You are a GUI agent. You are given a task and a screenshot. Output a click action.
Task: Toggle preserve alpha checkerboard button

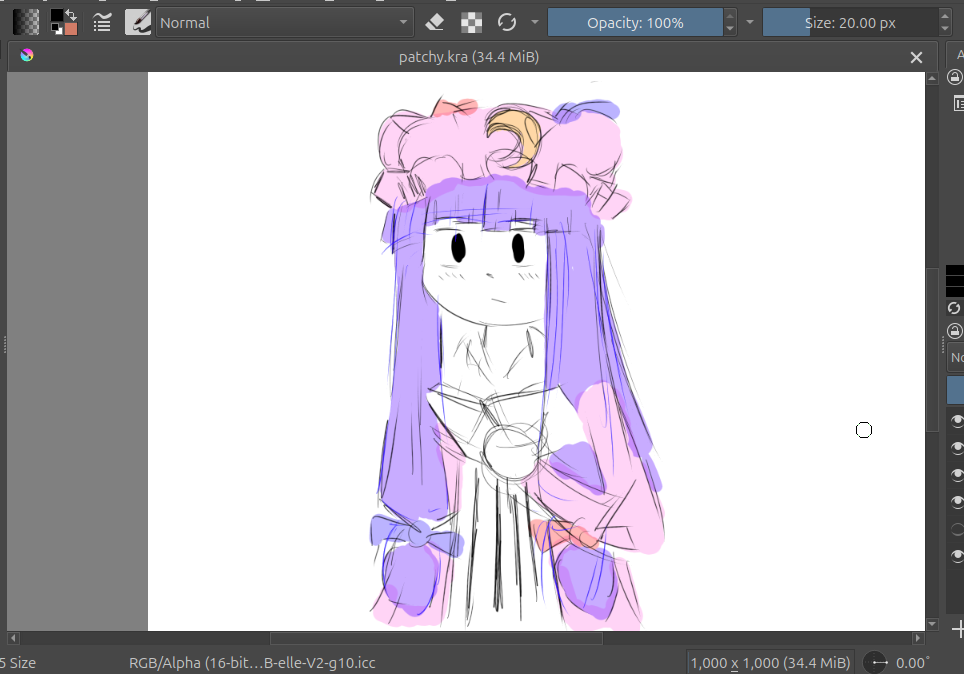pyautogui.click(x=472, y=23)
